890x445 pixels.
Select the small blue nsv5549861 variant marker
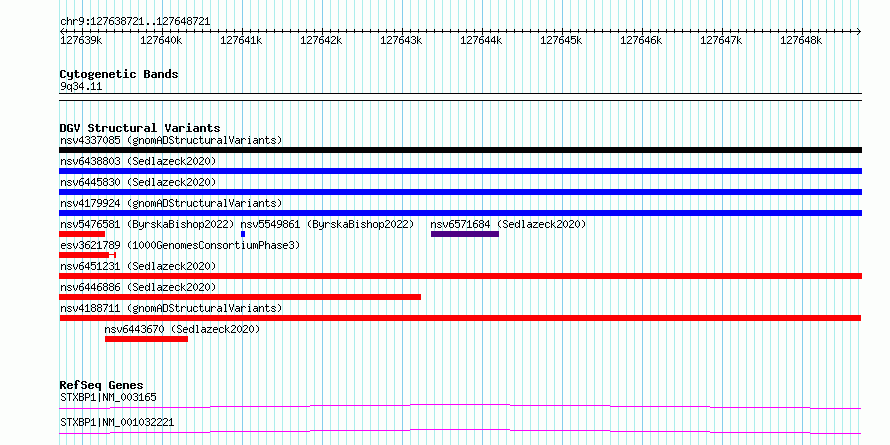tap(243, 234)
